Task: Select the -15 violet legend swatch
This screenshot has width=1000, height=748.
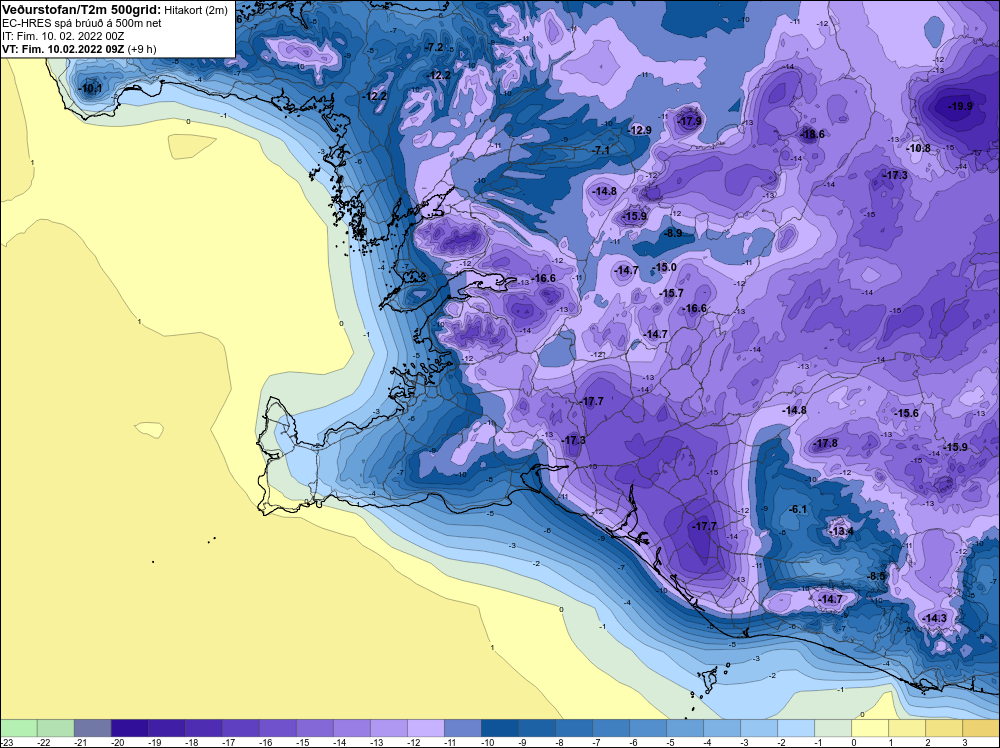Action: click(x=314, y=728)
